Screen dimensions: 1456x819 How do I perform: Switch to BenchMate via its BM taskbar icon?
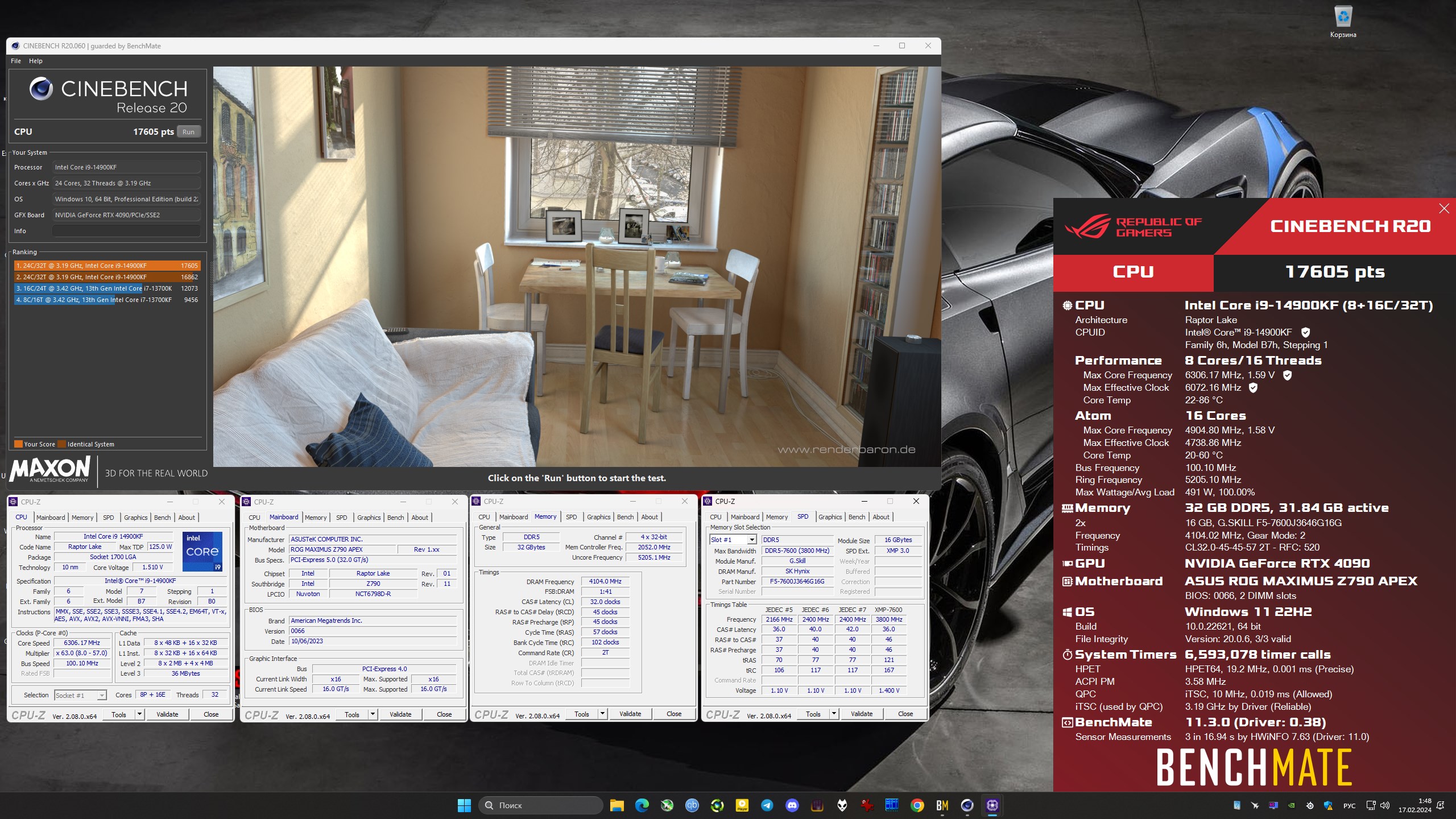(942, 805)
